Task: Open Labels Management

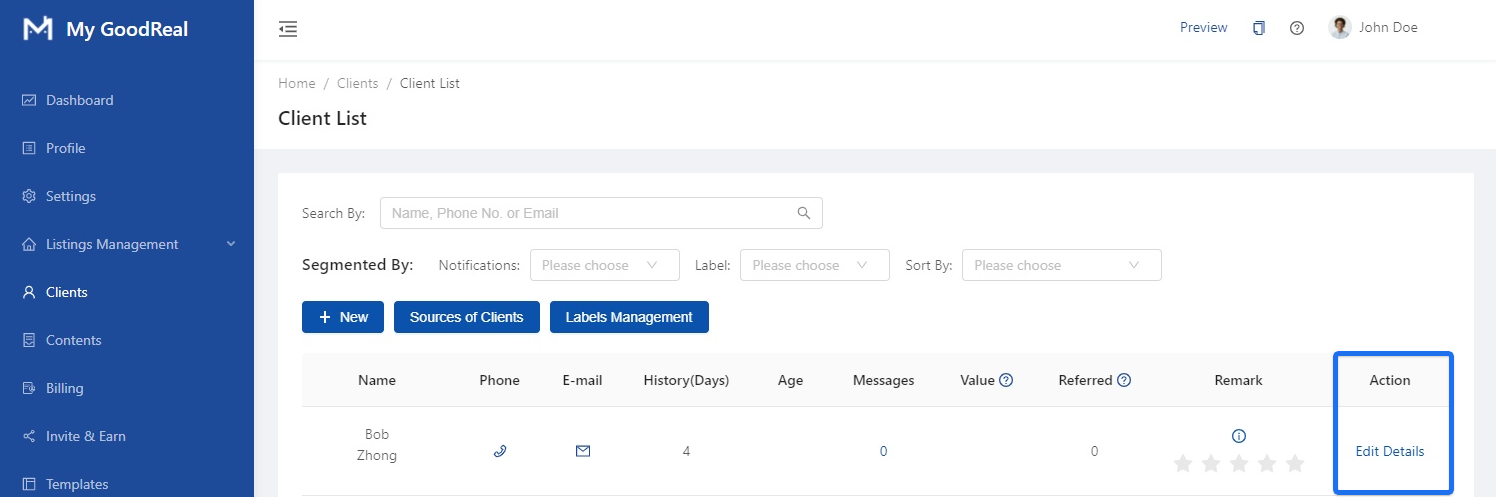Action: [629, 317]
